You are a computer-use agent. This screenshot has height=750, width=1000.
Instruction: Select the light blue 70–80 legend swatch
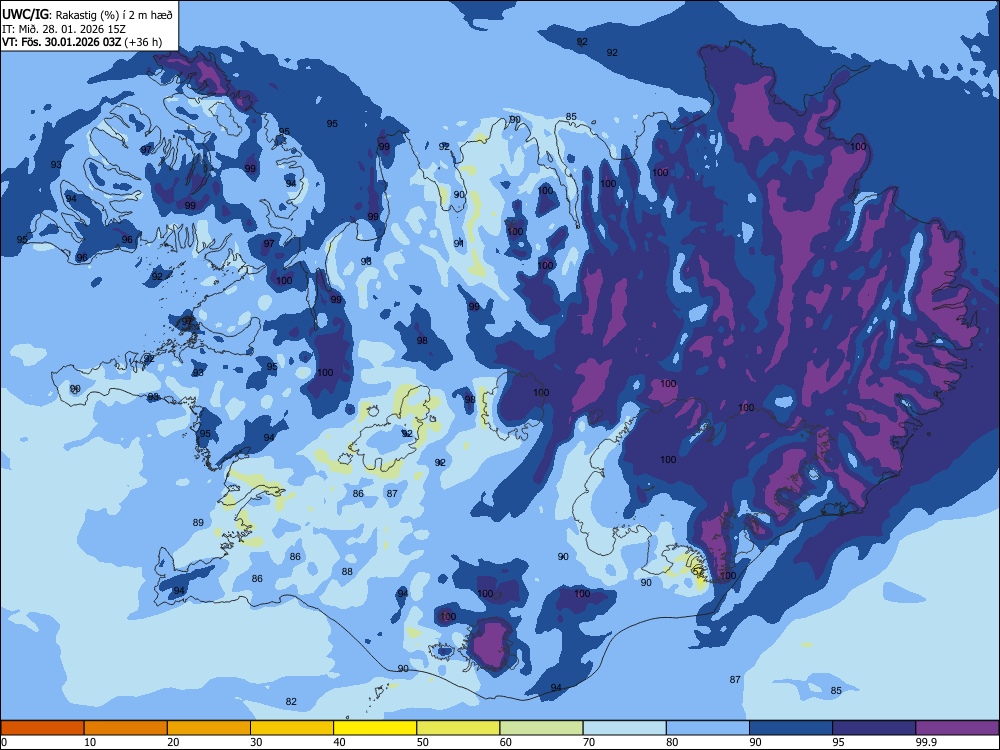coord(624,728)
